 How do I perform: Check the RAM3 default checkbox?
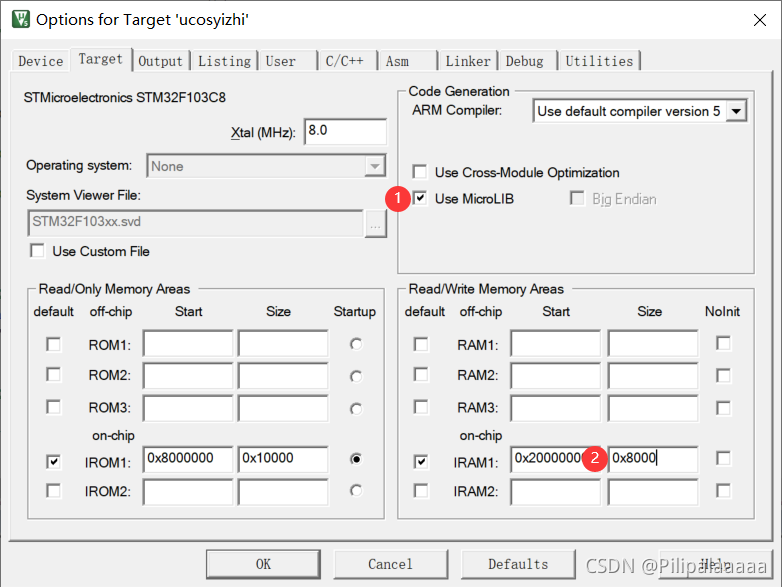421,407
